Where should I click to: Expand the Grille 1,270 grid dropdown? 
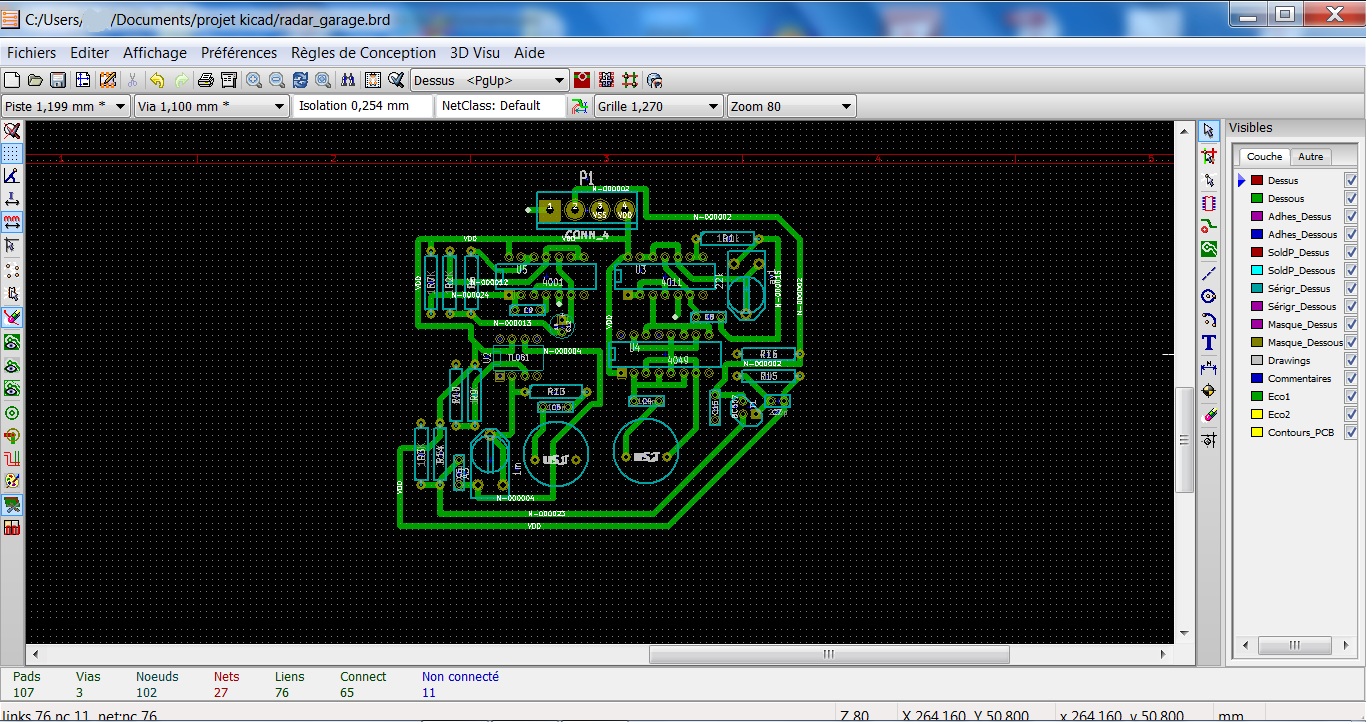(x=713, y=106)
